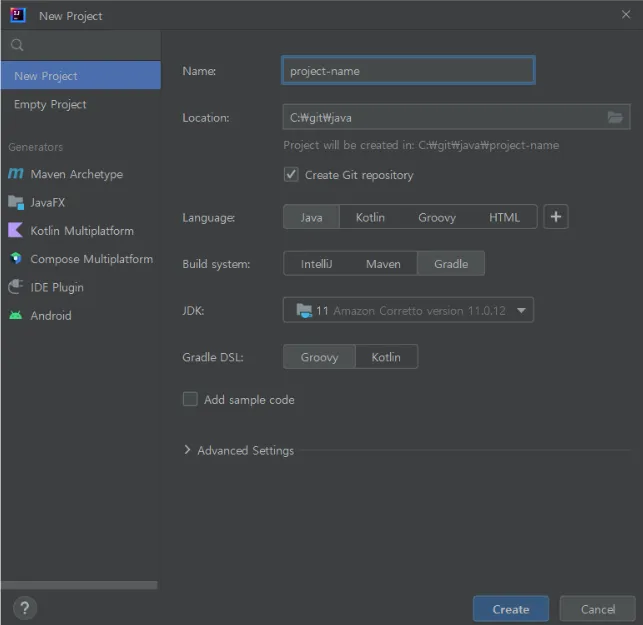643x625 pixels.
Task: Select Kotlin as the language
Action: tap(370, 217)
